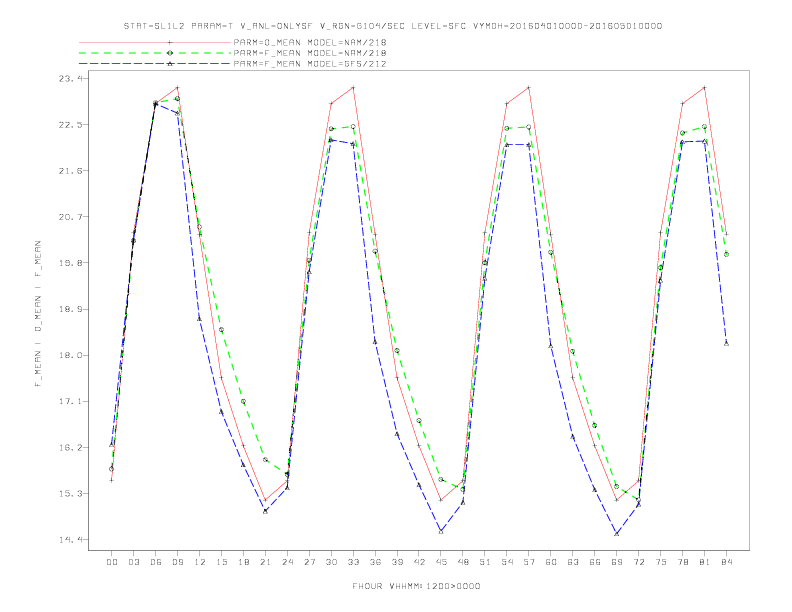Click y-axis tick label 14.4
This screenshot has height=612, width=792.
[x=69, y=540]
